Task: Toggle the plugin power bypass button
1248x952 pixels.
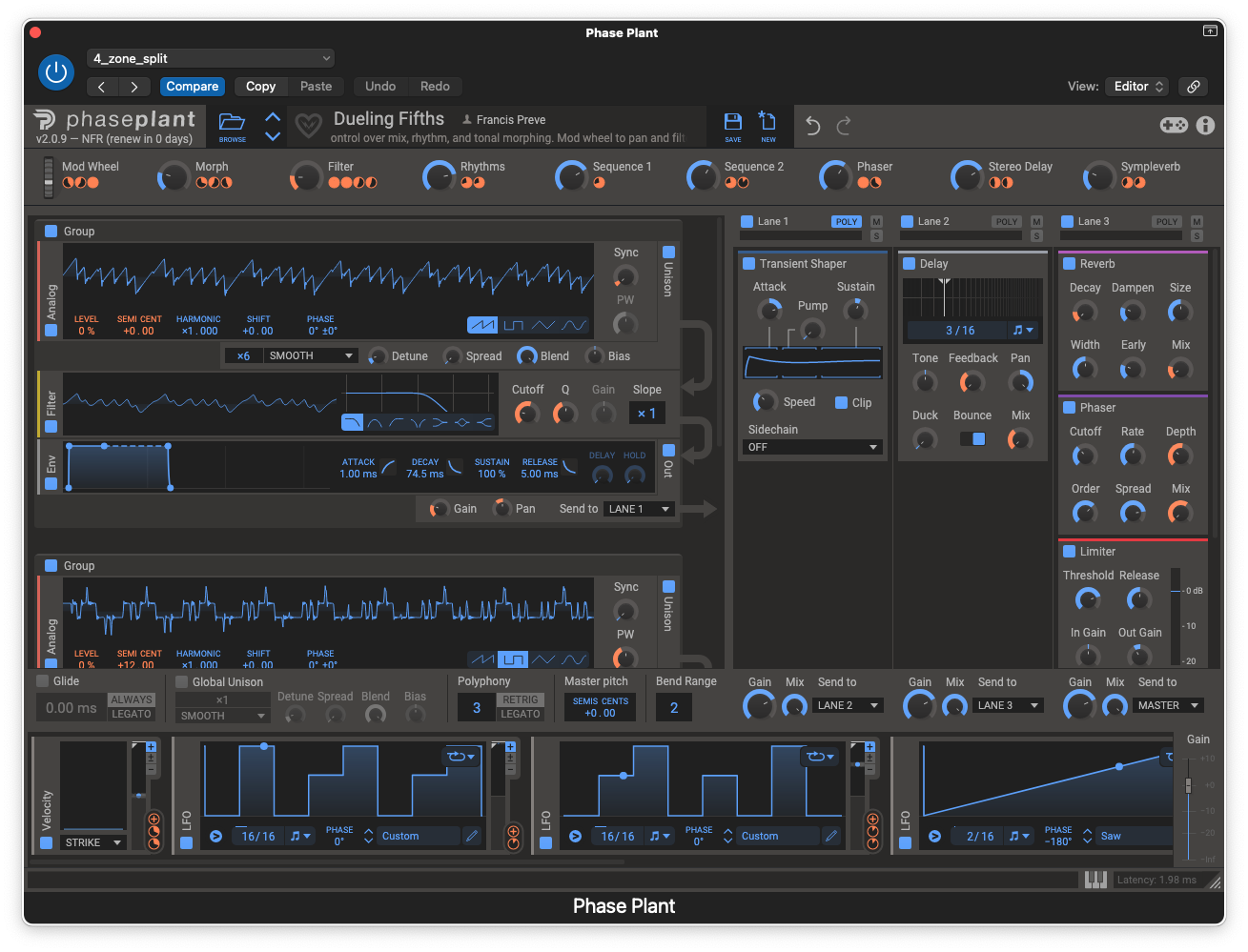Action: (x=56, y=72)
